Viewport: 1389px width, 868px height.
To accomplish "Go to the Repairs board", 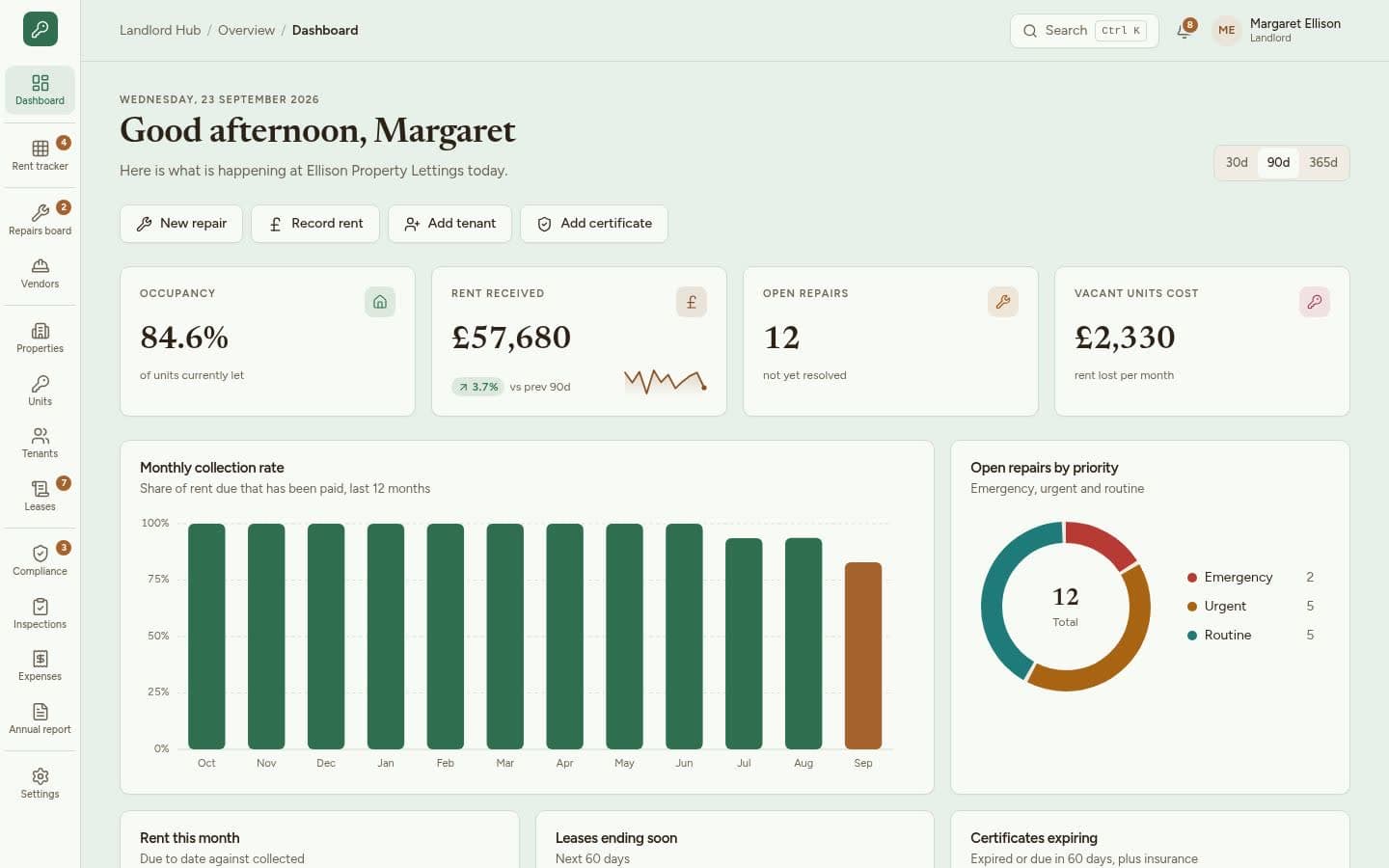I will point(40,220).
